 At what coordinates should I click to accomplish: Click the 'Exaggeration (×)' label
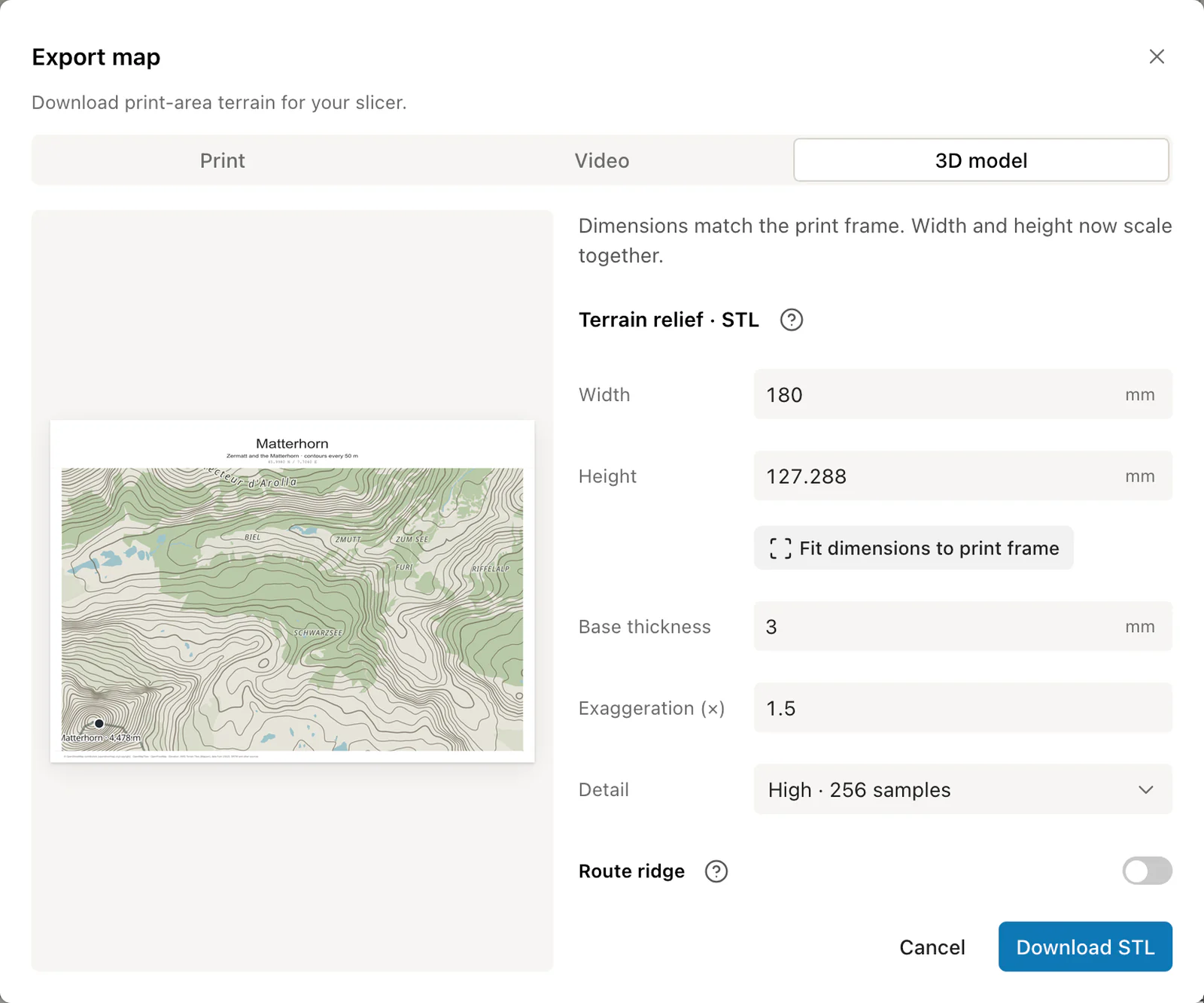[x=652, y=708]
